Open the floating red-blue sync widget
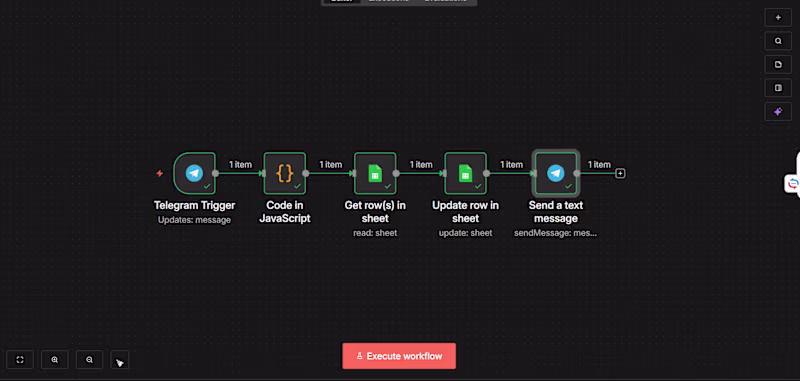 click(792, 184)
